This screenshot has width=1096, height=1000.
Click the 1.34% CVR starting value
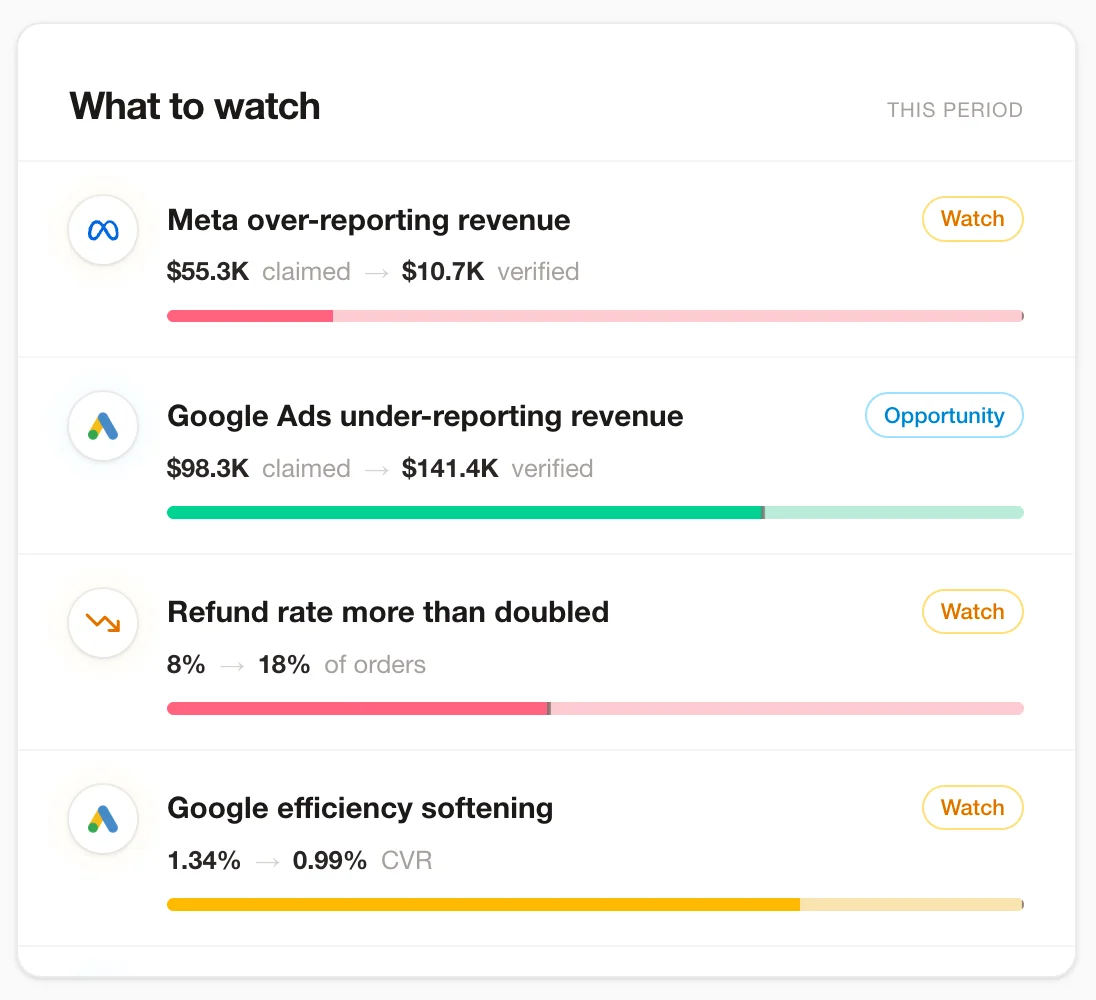[204, 861]
